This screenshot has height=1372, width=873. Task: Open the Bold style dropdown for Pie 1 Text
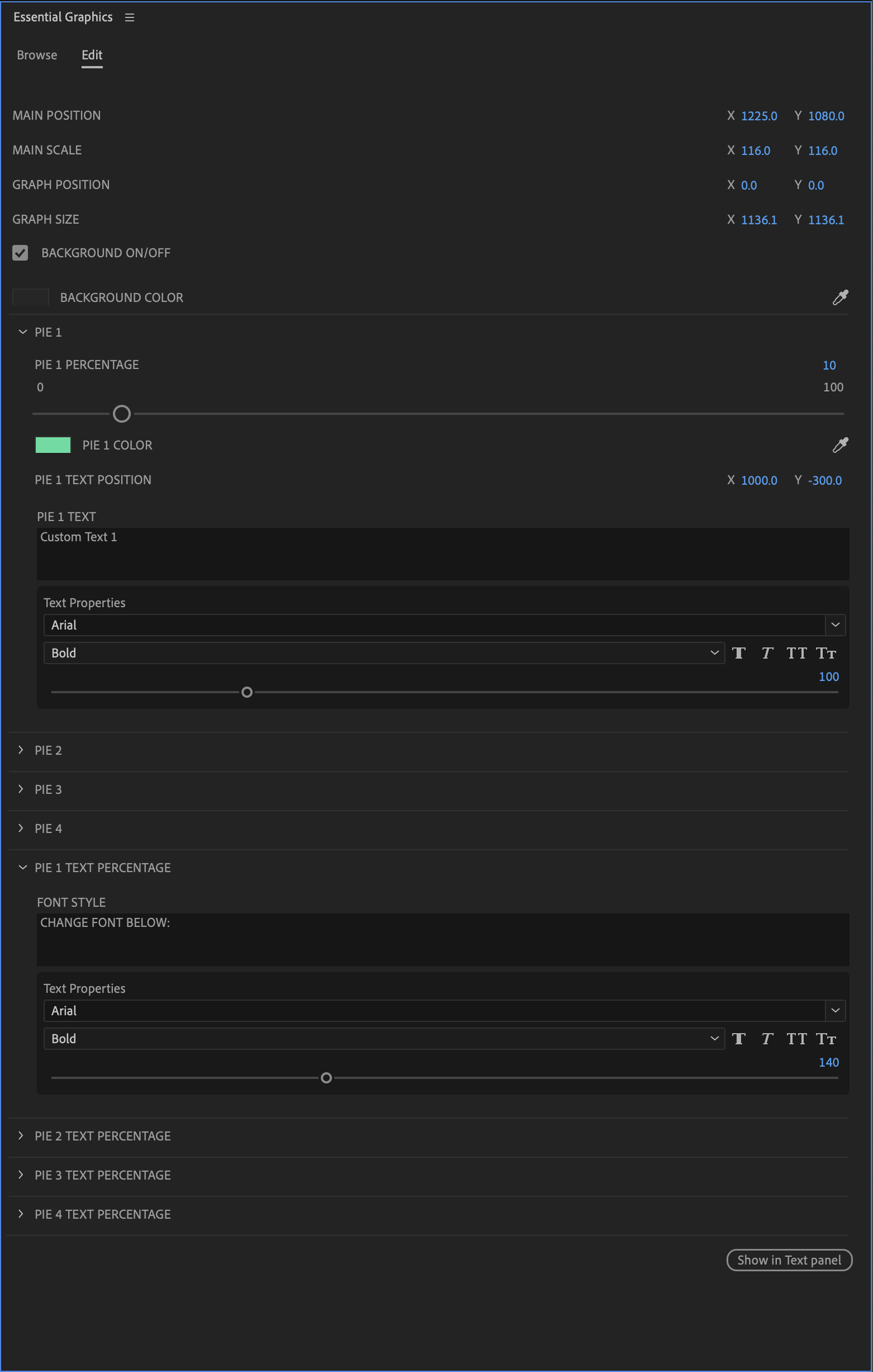point(384,653)
